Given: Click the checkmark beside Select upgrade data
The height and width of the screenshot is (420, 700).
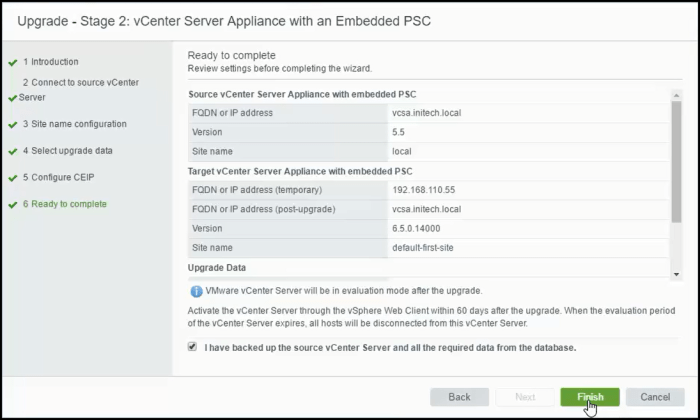Looking at the screenshot, I should pyautogui.click(x=12, y=151).
